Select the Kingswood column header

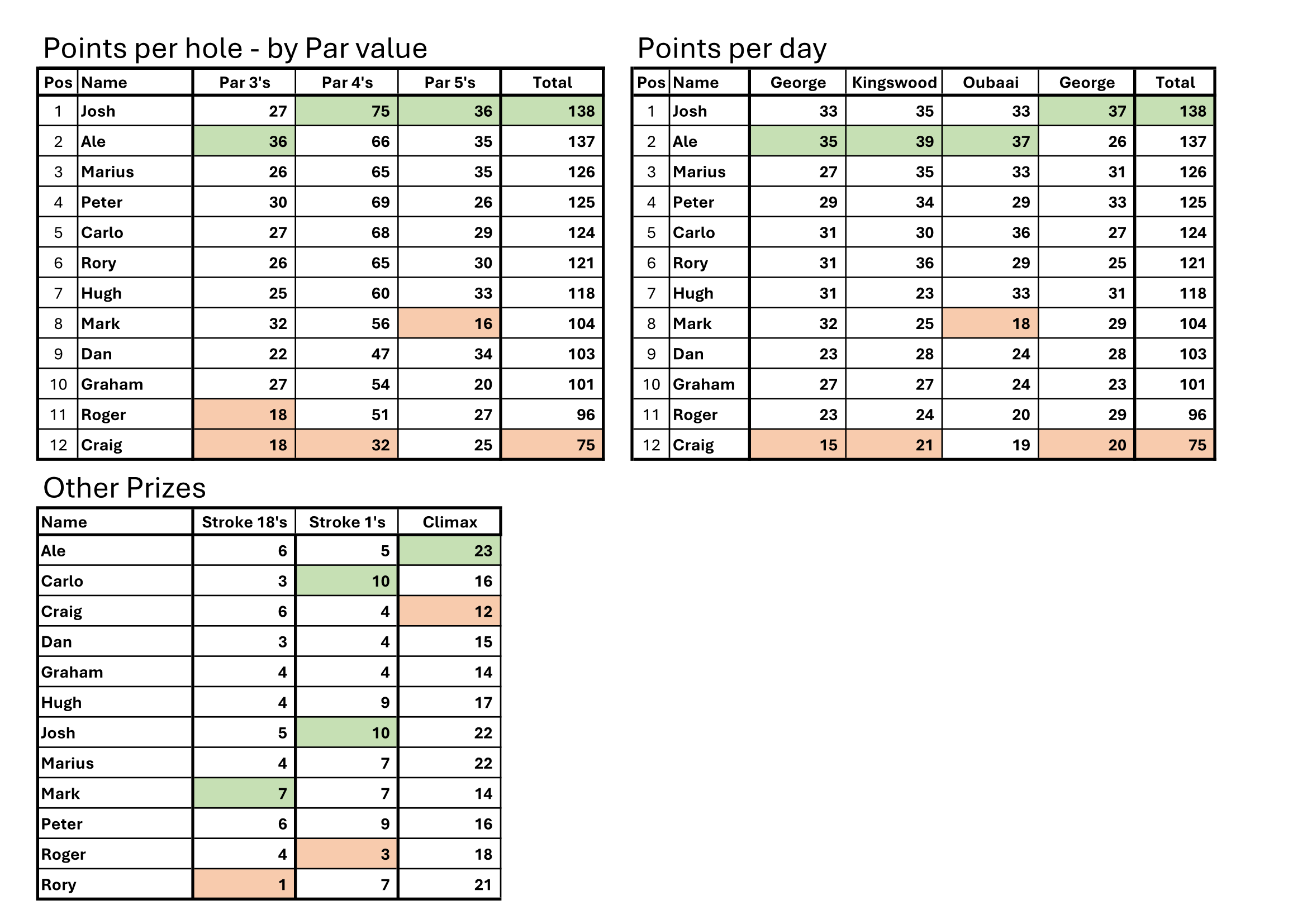893,83
